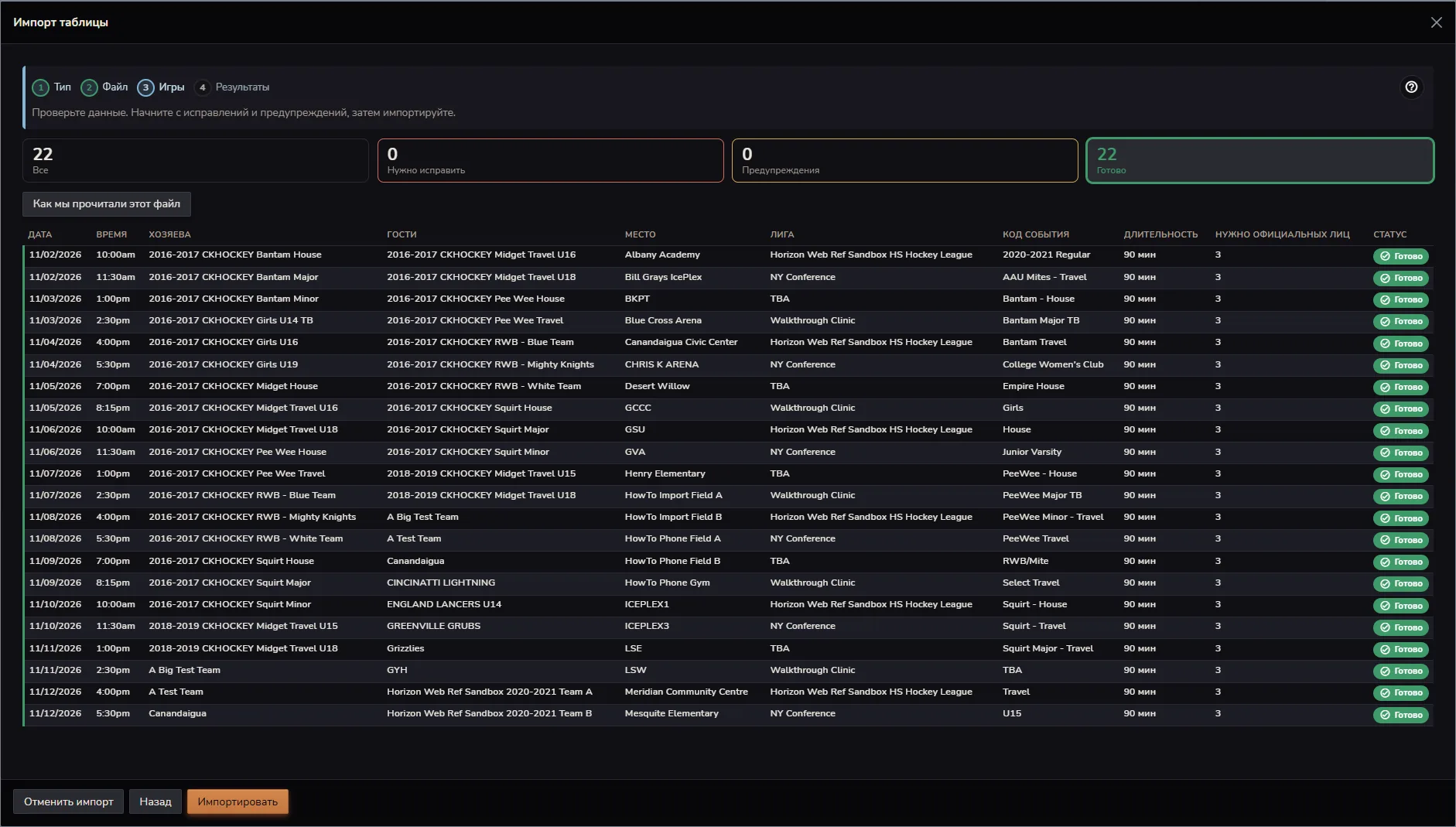Click Готово badge in GCCC row

[x=1400, y=408]
